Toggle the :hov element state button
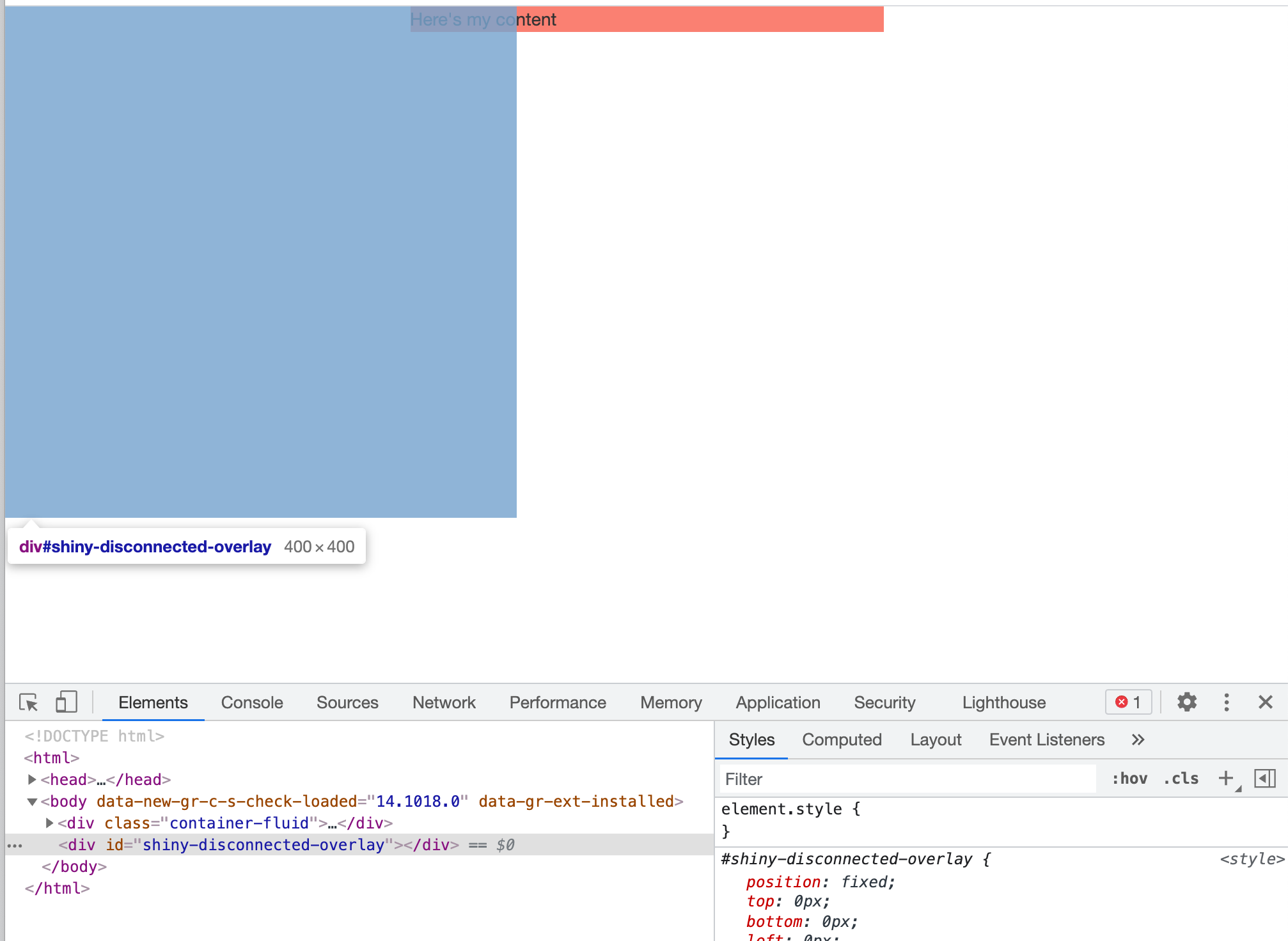The height and width of the screenshot is (941, 1288). coord(1129,778)
